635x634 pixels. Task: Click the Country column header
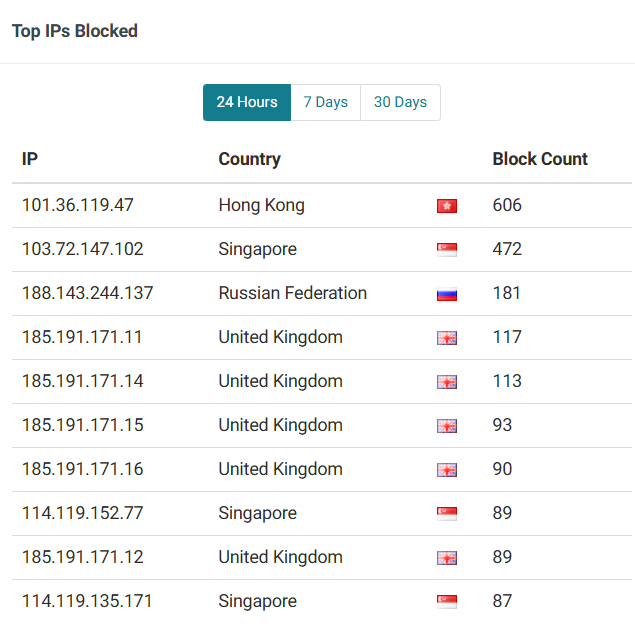coord(249,159)
